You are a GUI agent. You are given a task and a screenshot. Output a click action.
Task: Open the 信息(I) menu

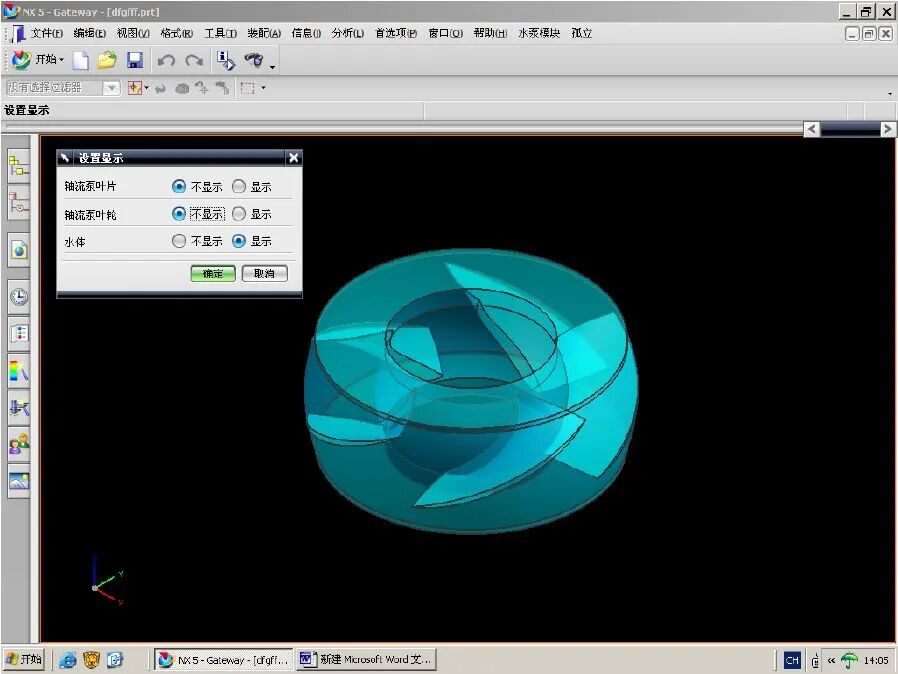[x=306, y=33]
